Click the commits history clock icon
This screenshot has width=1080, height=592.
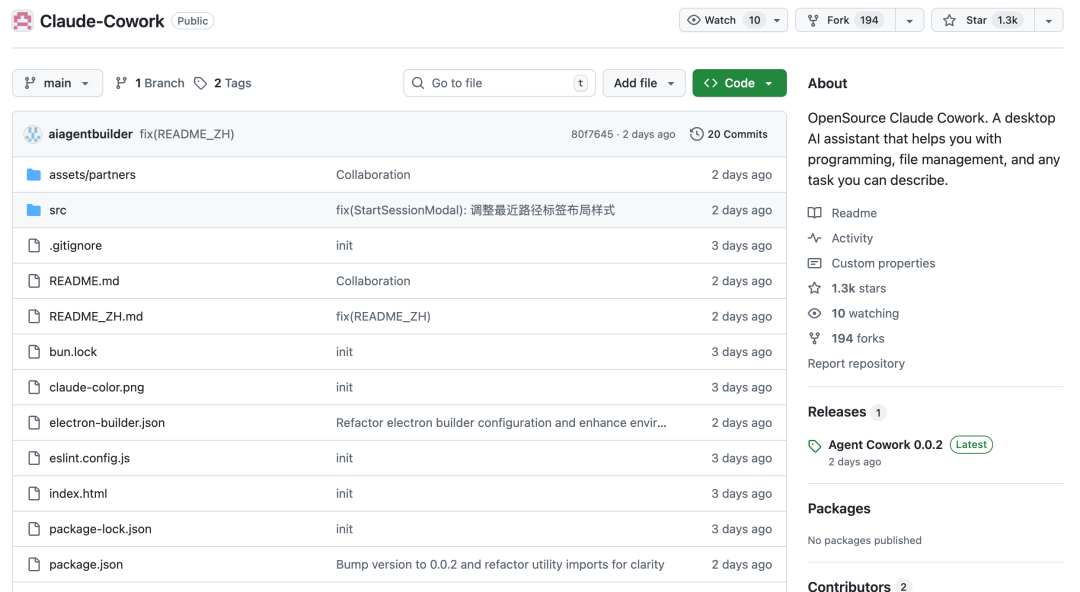(697, 134)
